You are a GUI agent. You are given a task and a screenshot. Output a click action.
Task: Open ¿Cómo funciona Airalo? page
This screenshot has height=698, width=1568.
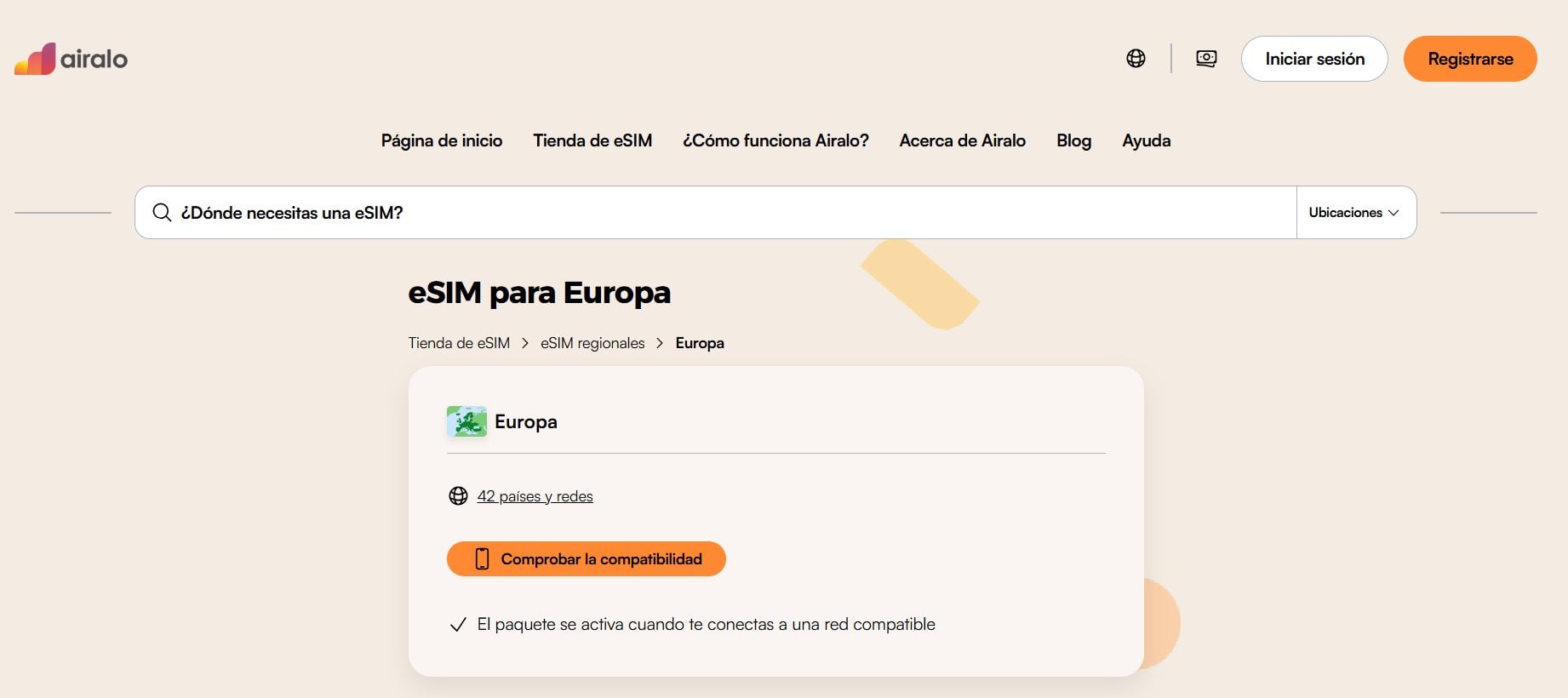[775, 140]
